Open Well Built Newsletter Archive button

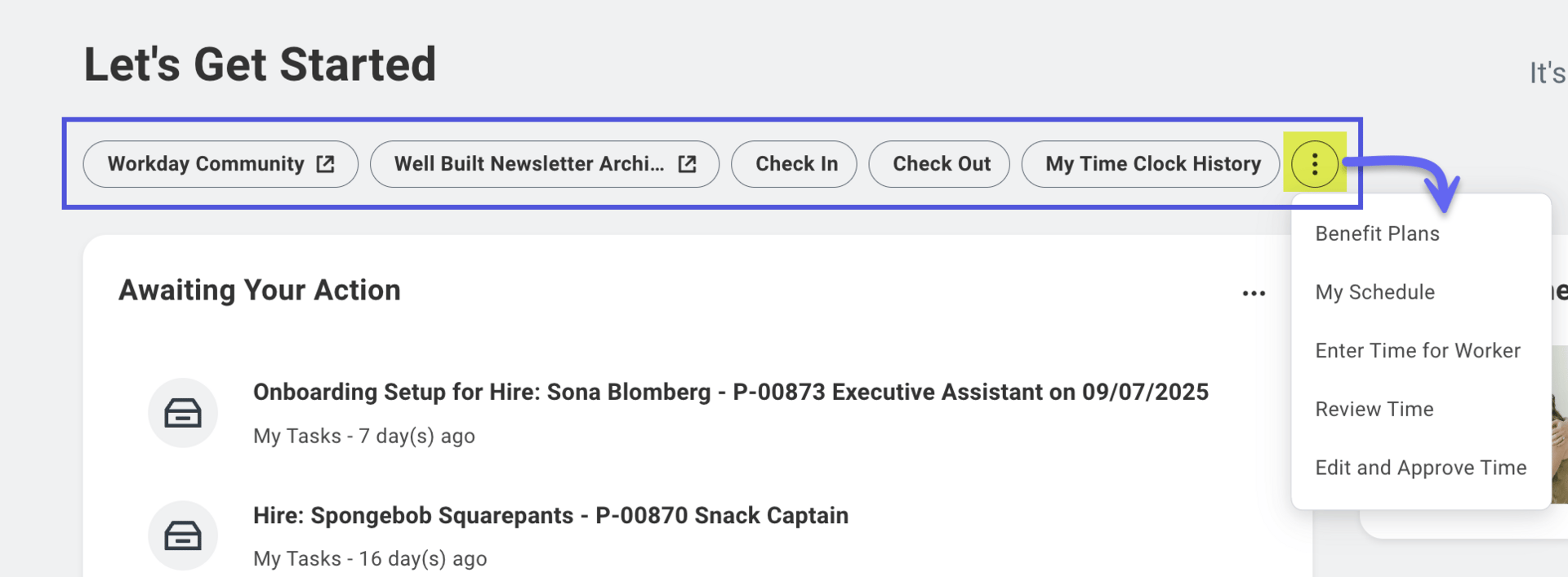(529, 164)
